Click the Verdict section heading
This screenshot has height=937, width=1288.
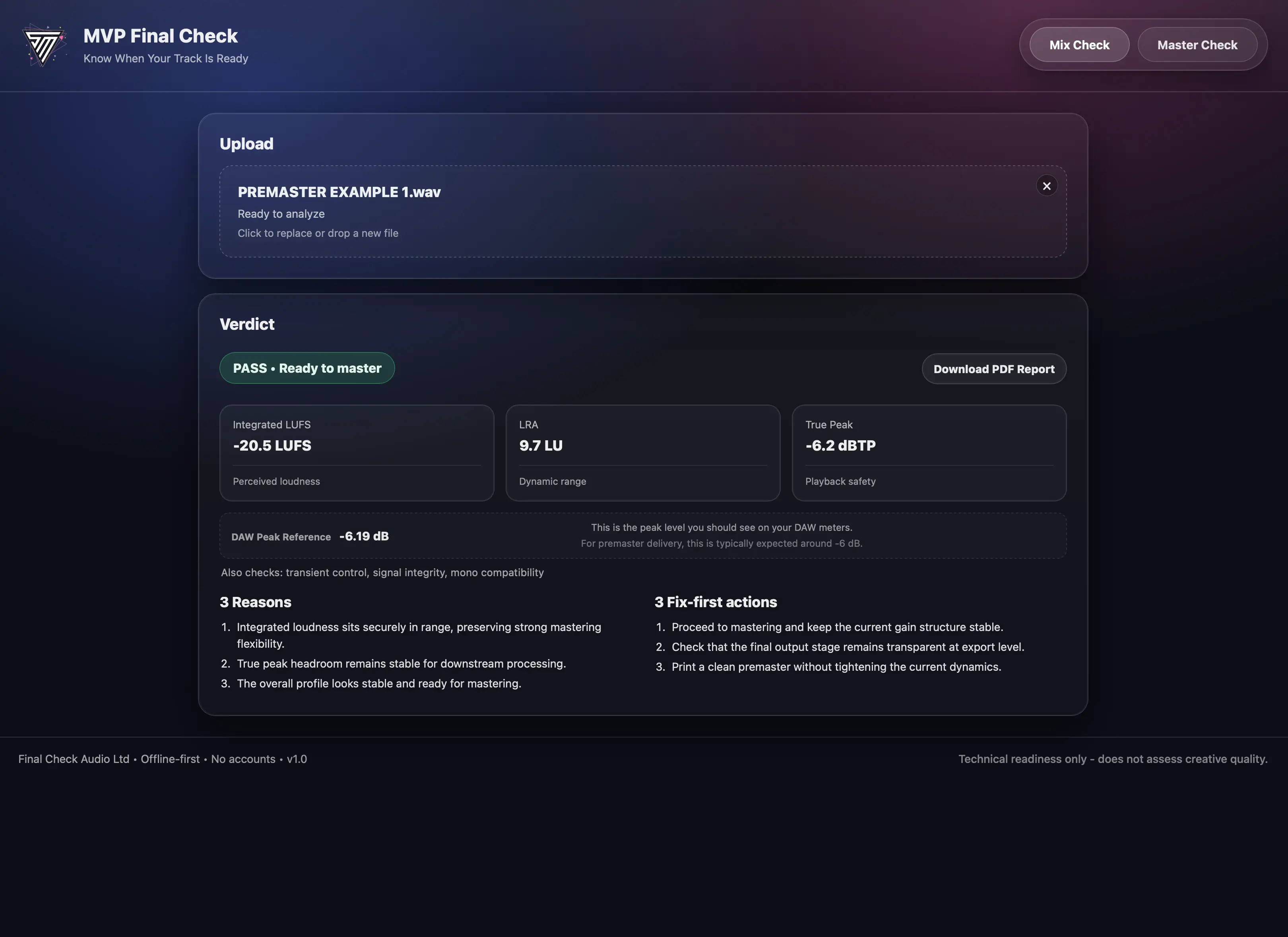[246, 324]
